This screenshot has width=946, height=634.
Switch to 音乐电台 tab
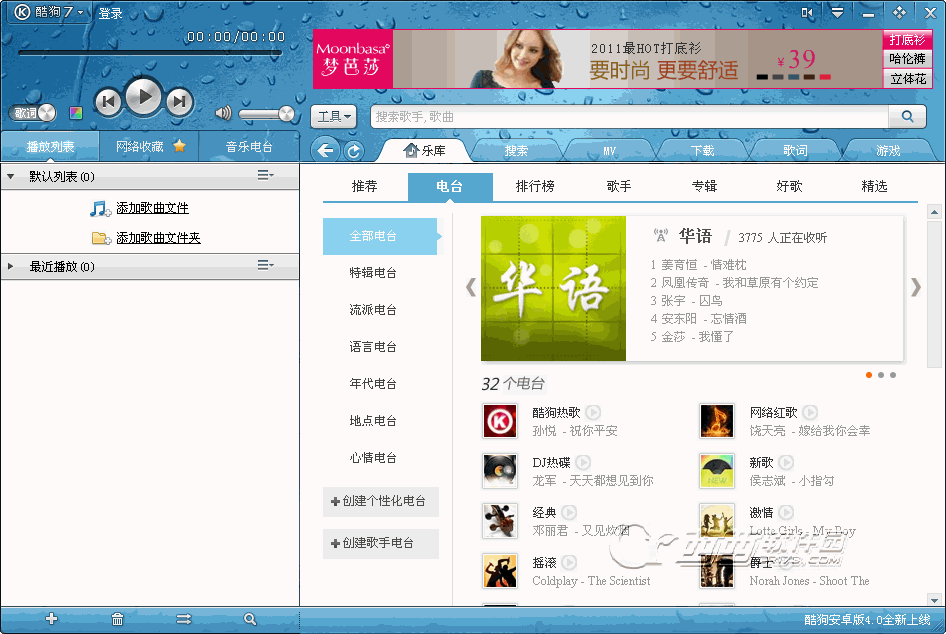click(x=249, y=147)
